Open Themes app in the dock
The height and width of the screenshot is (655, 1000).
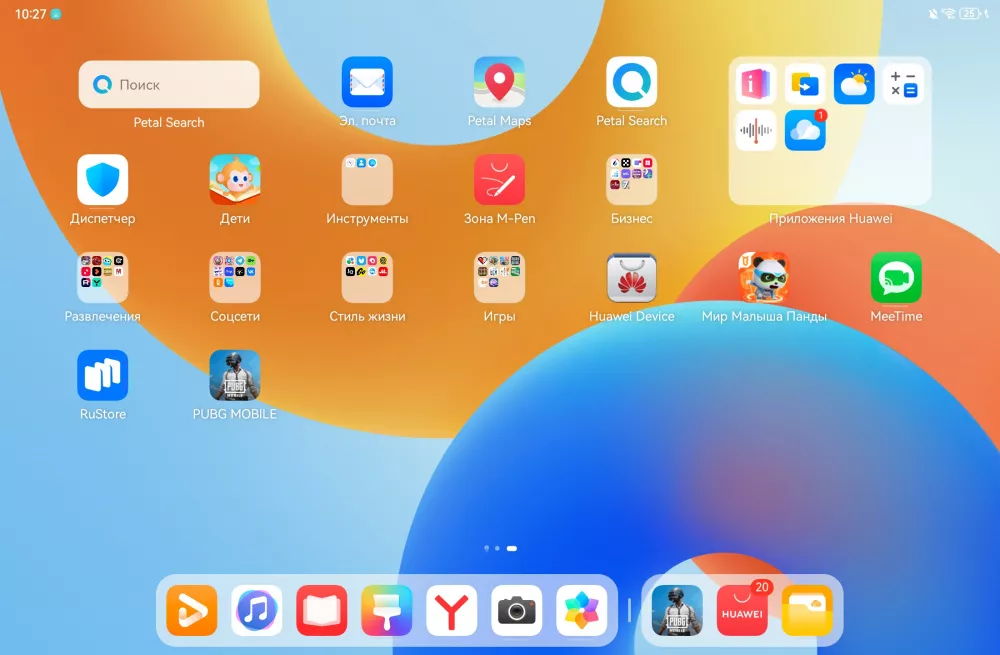[x=386, y=610]
